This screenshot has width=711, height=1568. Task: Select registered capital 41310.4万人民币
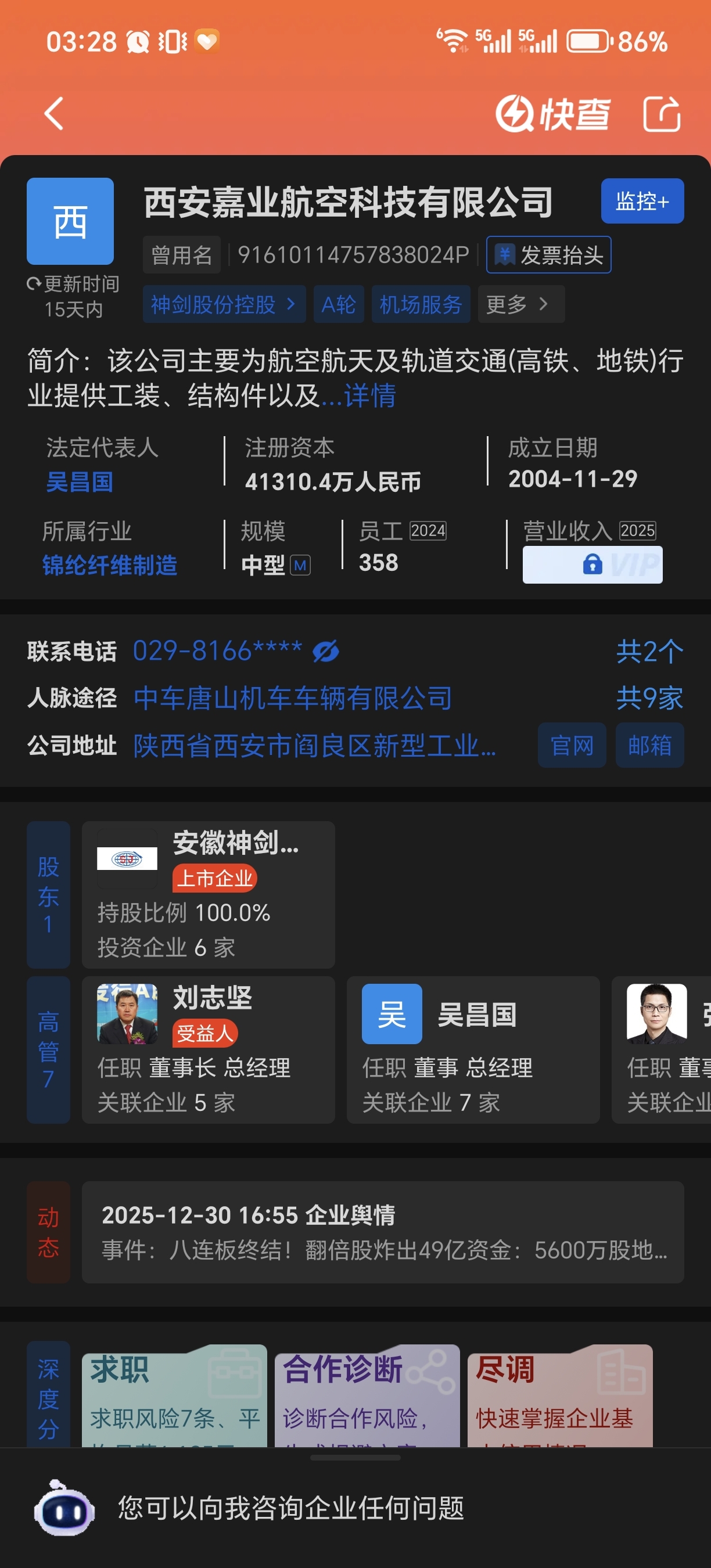(332, 482)
